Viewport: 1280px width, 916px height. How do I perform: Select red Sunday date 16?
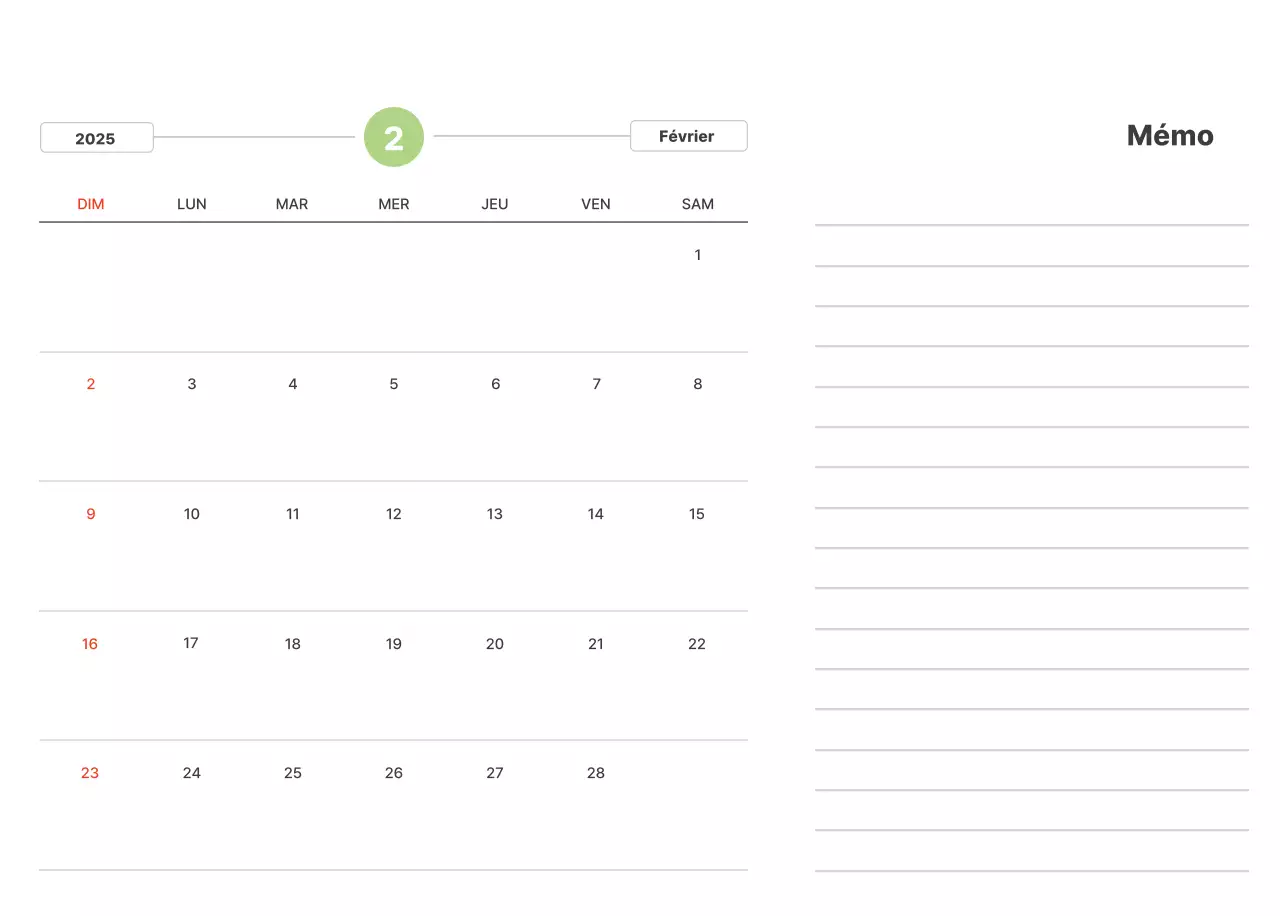point(90,644)
